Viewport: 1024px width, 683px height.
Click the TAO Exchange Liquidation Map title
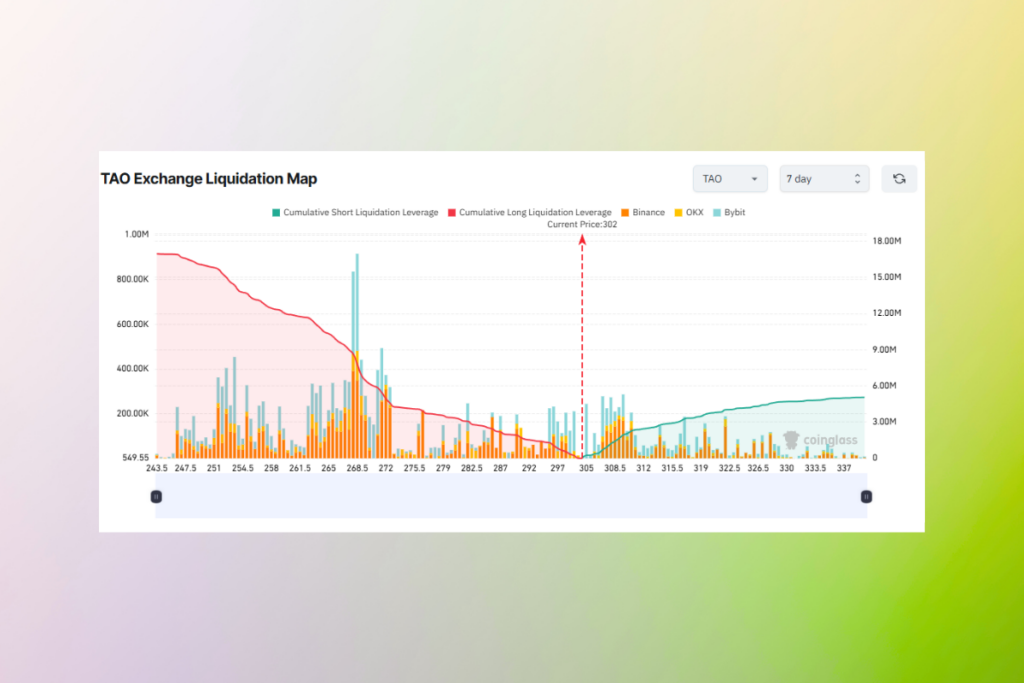click(209, 179)
